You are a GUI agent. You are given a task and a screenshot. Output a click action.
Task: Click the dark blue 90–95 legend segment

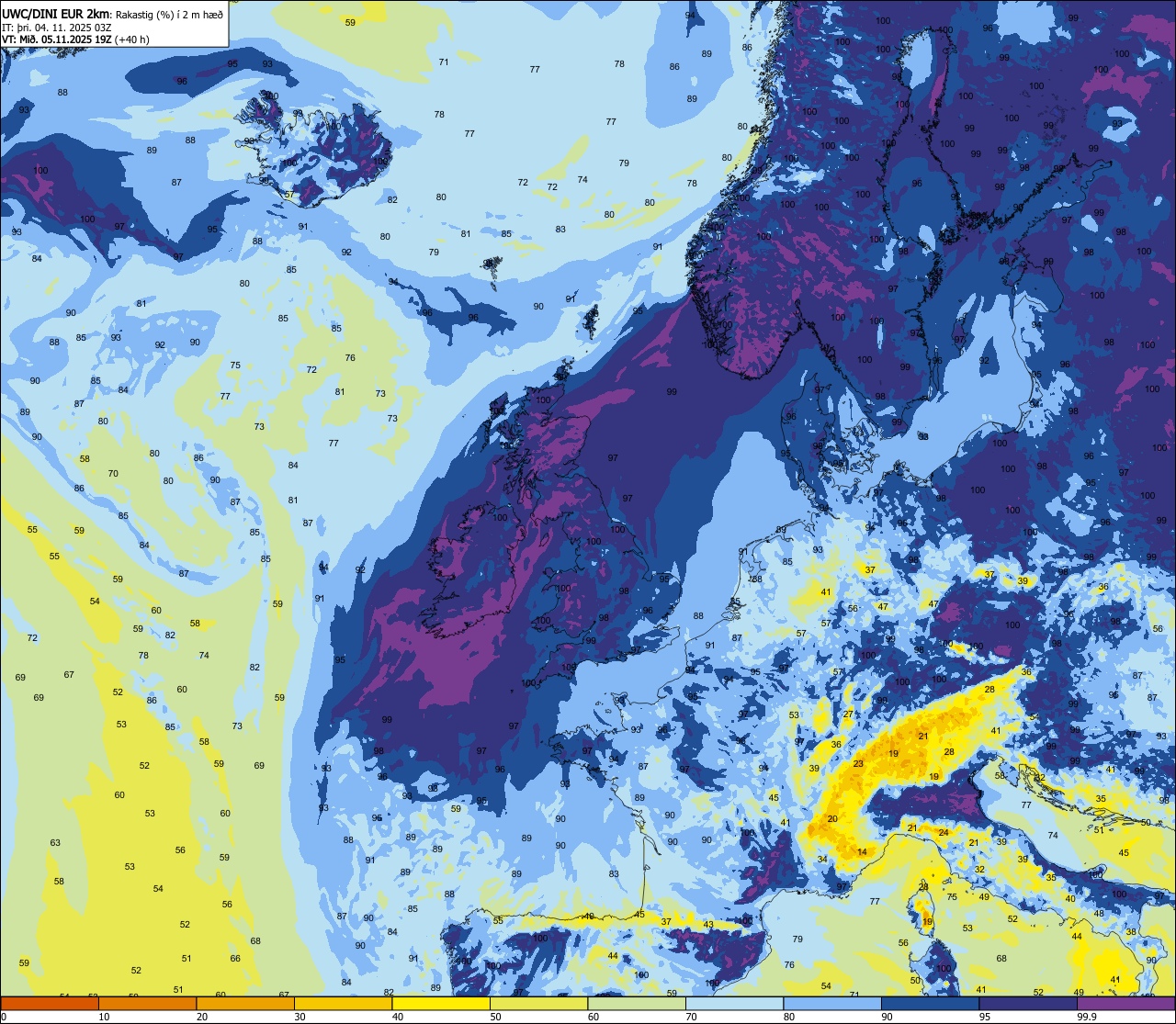pyautogui.click(x=930, y=1004)
